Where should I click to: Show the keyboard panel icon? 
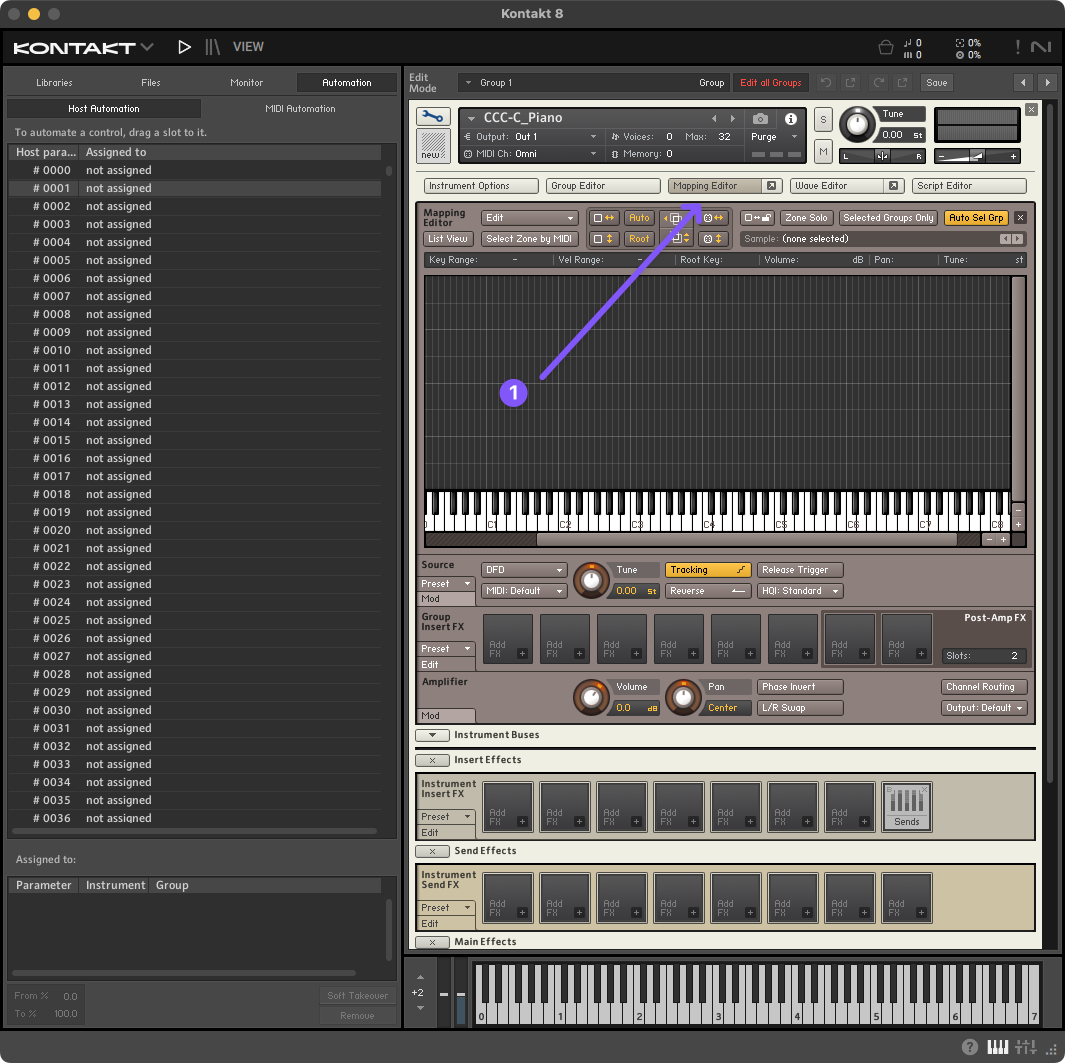[997, 1047]
